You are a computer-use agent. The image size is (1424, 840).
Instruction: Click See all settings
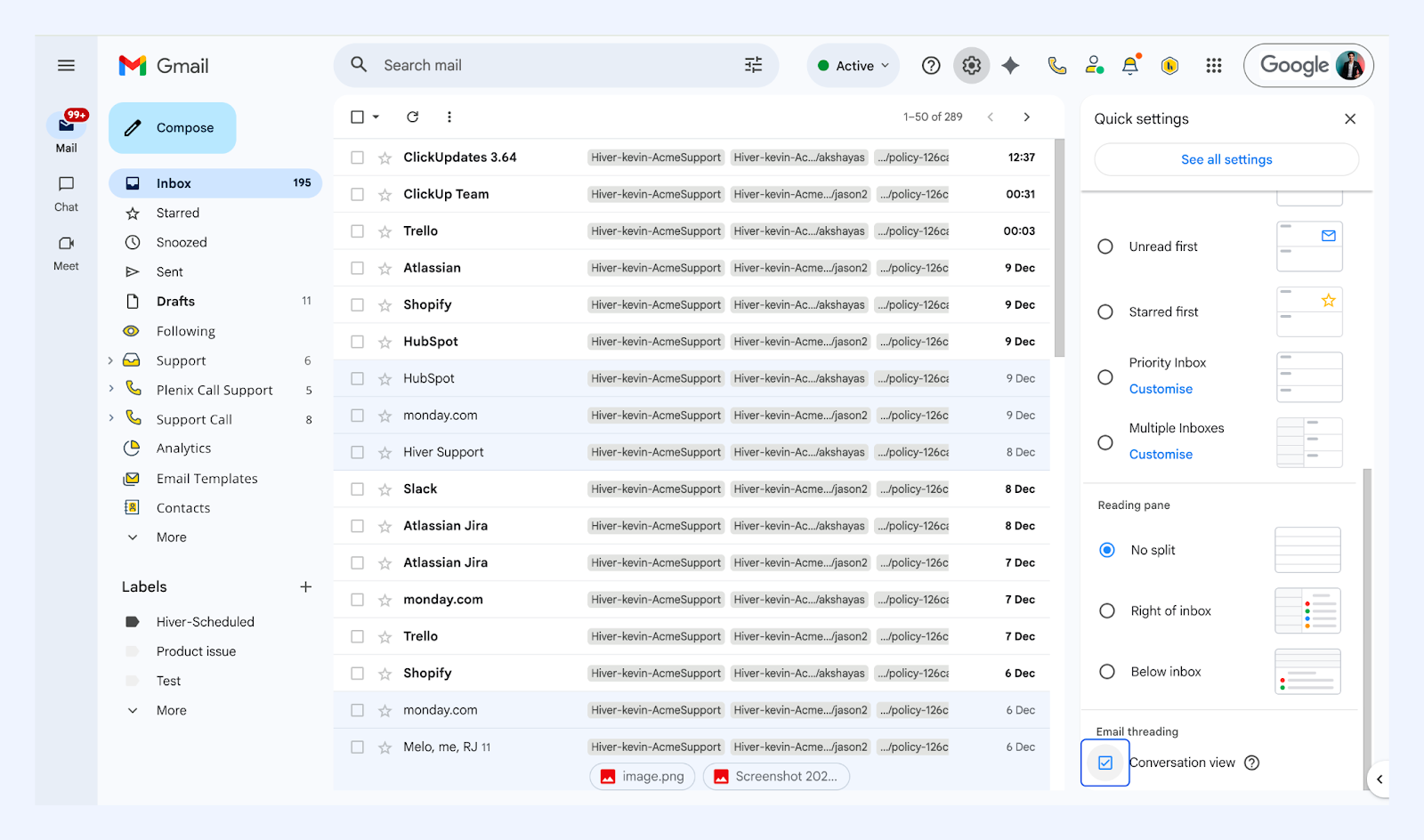(1226, 159)
